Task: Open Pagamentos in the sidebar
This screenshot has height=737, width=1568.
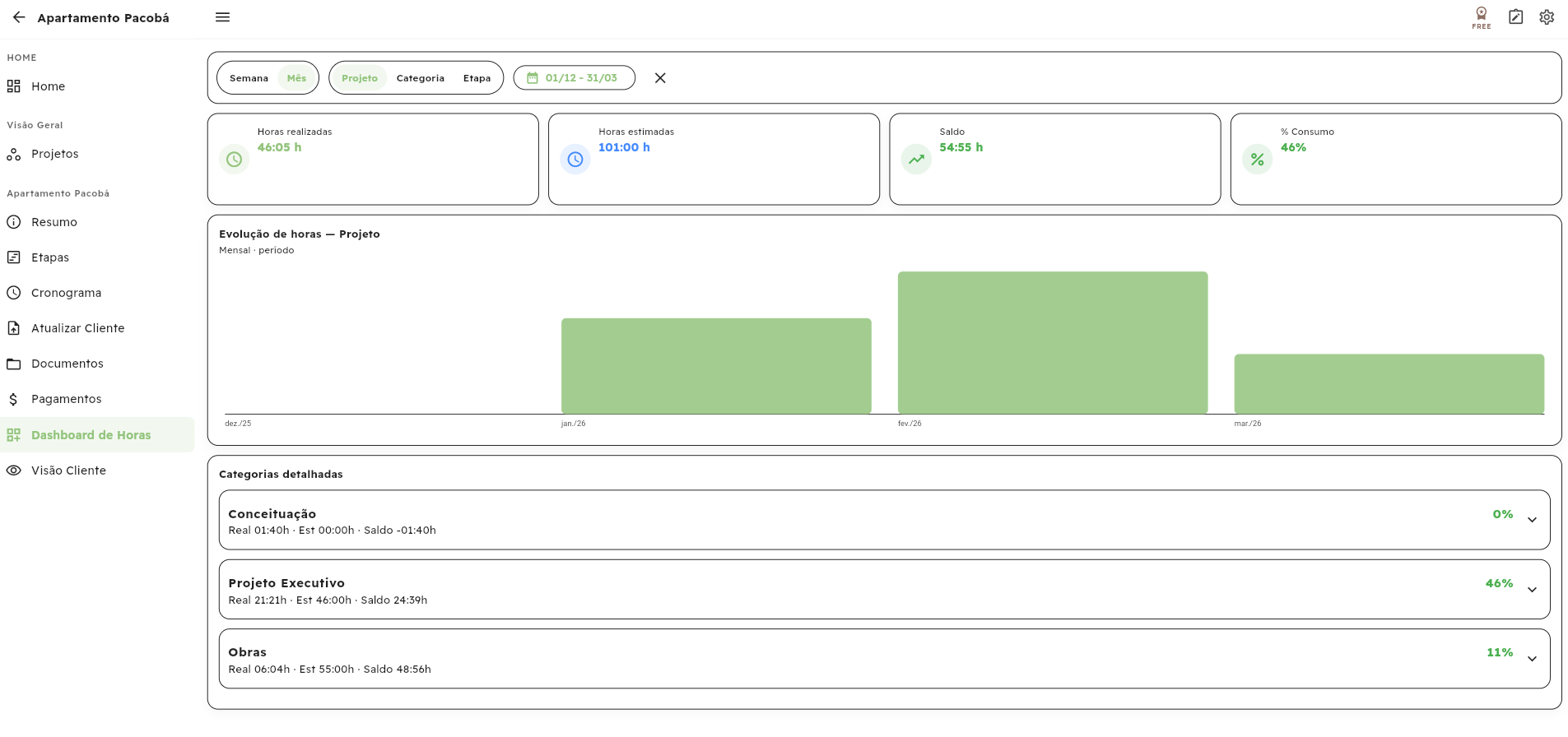Action: (66, 399)
